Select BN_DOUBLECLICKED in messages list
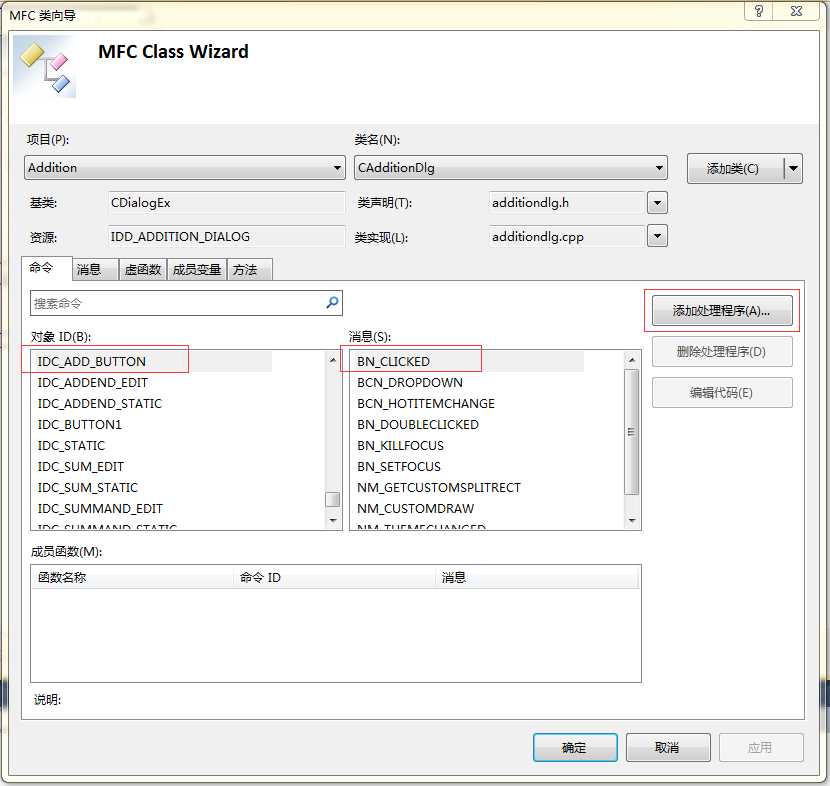 [x=418, y=424]
